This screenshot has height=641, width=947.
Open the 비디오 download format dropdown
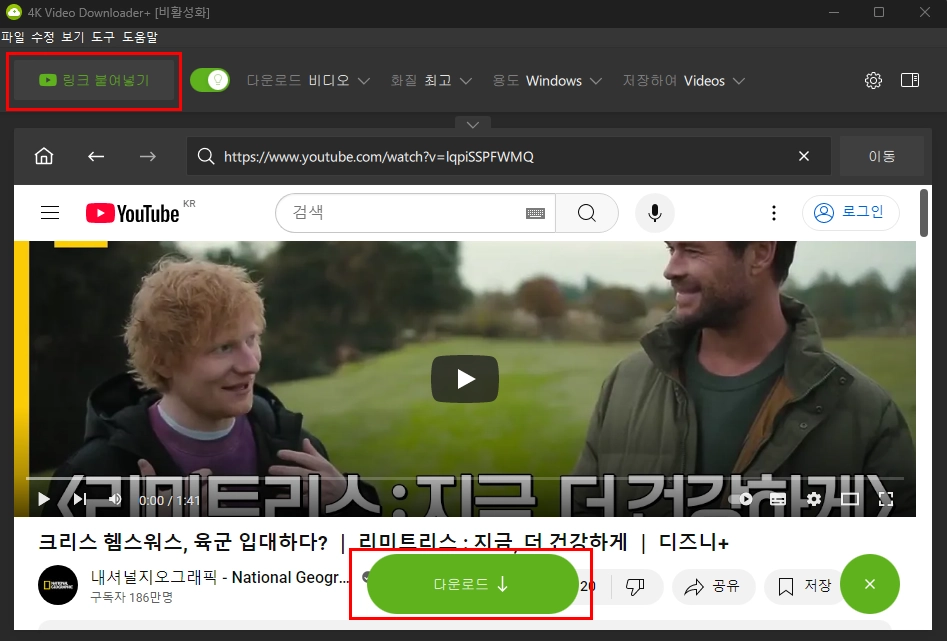pos(339,80)
